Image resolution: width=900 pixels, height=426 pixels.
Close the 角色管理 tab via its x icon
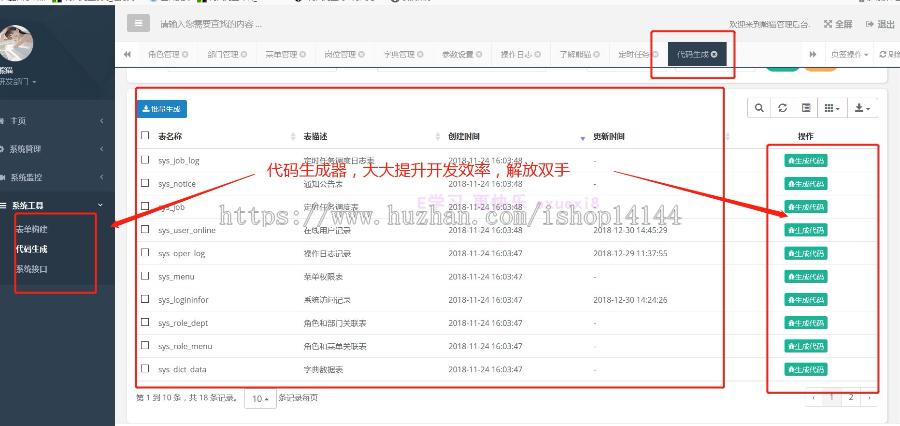click(185, 55)
